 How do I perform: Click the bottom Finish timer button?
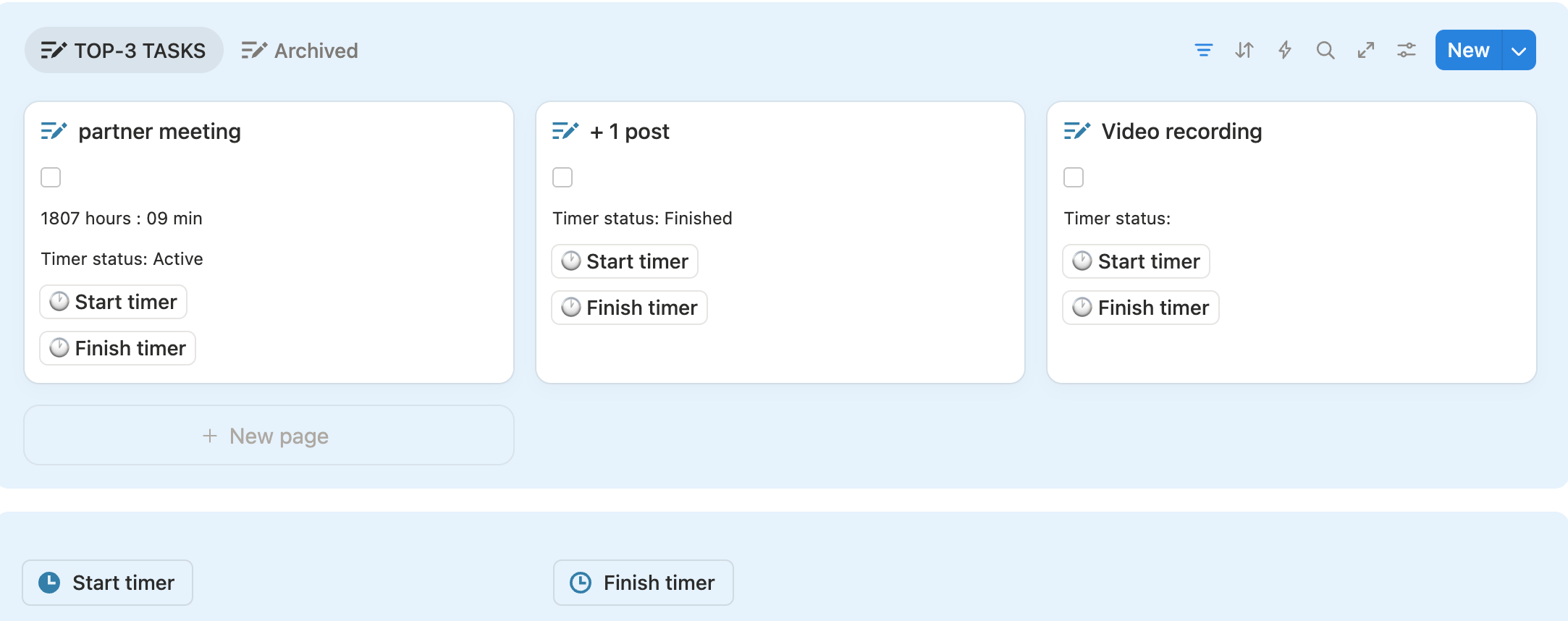[x=643, y=583]
